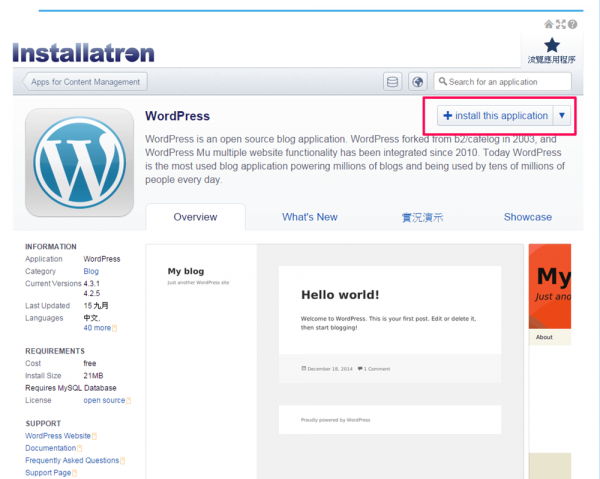Click the home icon at top right
The height and width of the screenshot is (479, 600).
coord(549,24)
